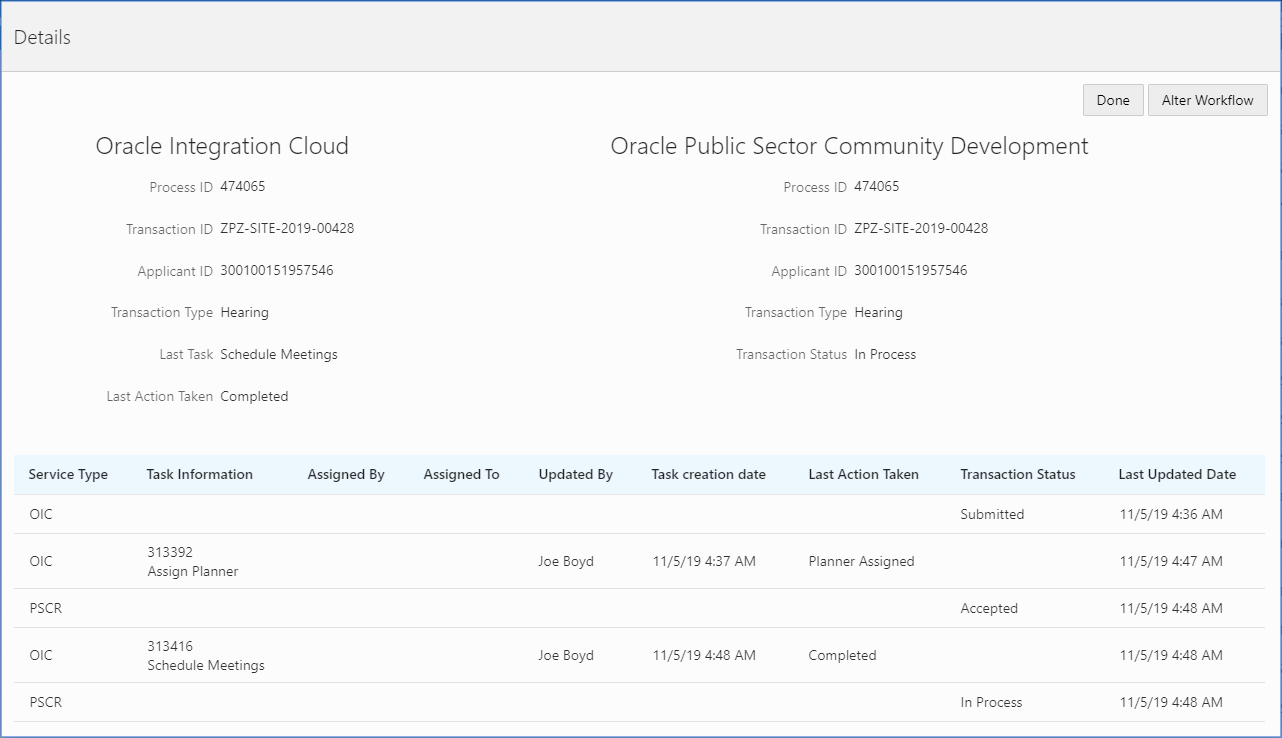
Task: Click Public Sector Transaction Type Hearing
Action: pyautogui.click(x=878, y=312)
